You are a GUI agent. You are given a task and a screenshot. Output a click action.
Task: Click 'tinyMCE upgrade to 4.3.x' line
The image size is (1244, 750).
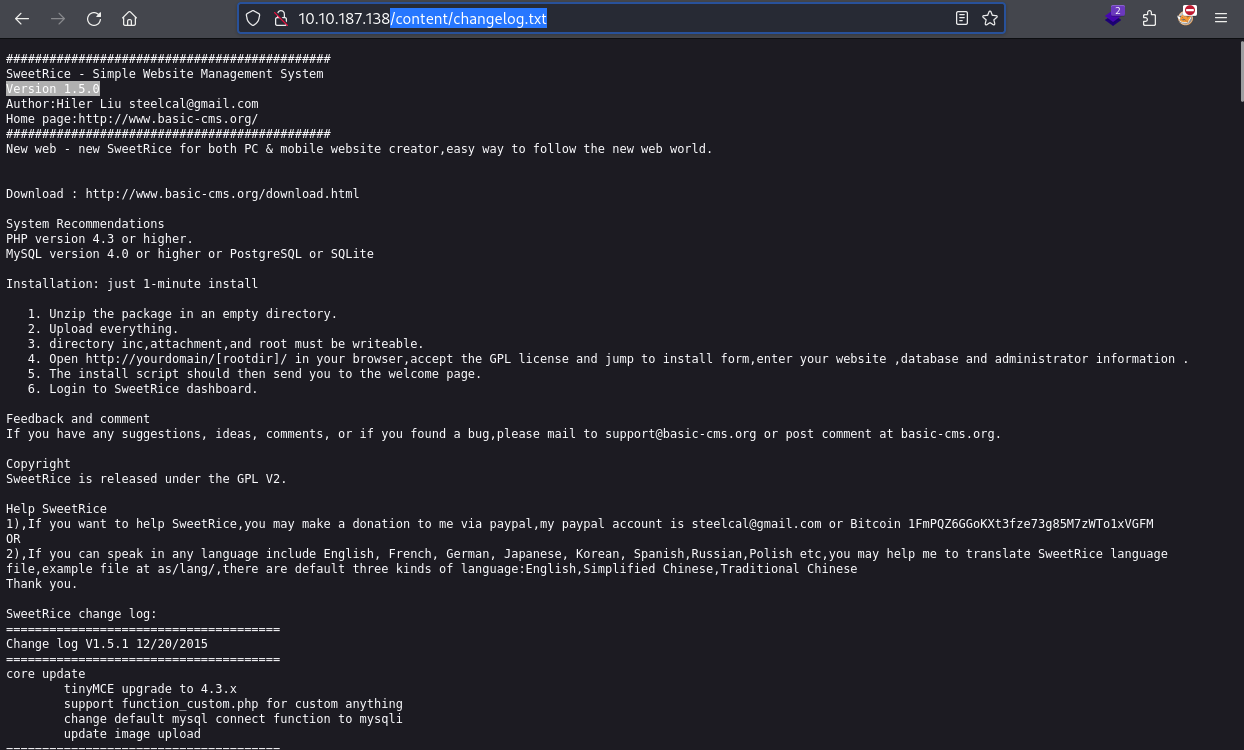tap(150, 689)
